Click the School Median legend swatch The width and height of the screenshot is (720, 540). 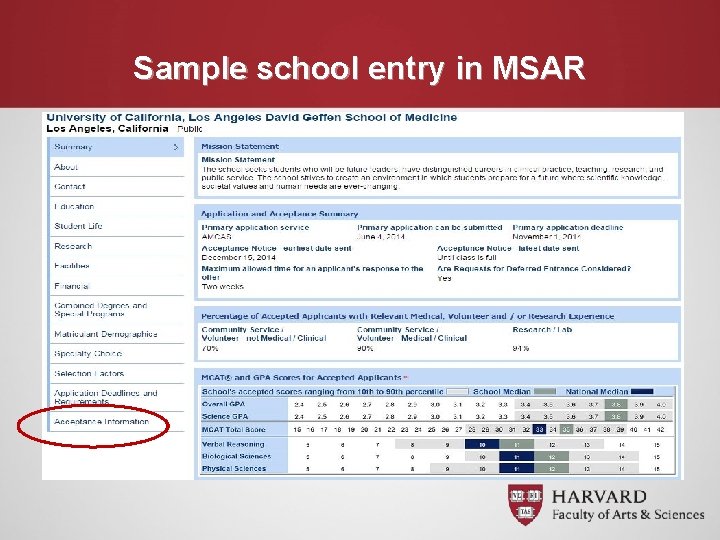(545, 392)
